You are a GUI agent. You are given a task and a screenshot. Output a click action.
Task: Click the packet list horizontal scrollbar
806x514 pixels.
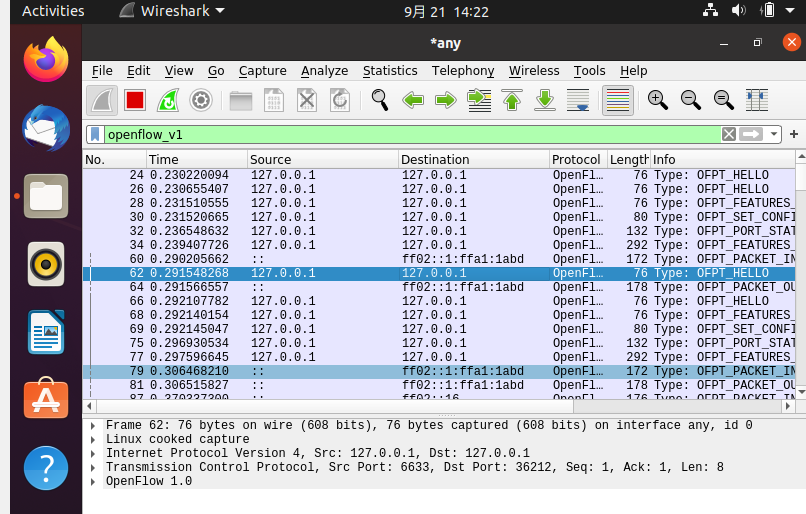tap(335, 406)
